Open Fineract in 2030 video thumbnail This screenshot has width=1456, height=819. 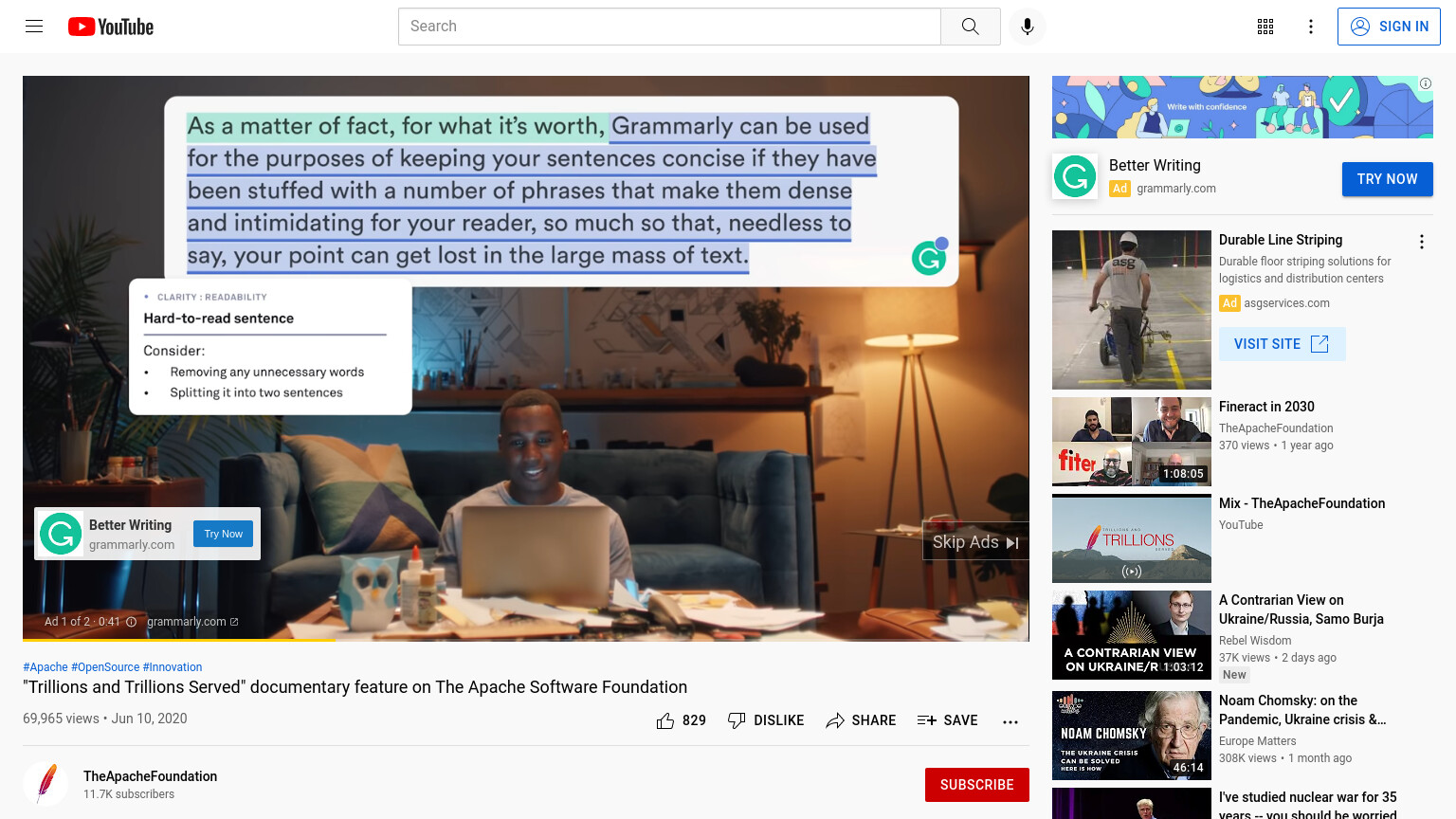[x=1132, y=442]
